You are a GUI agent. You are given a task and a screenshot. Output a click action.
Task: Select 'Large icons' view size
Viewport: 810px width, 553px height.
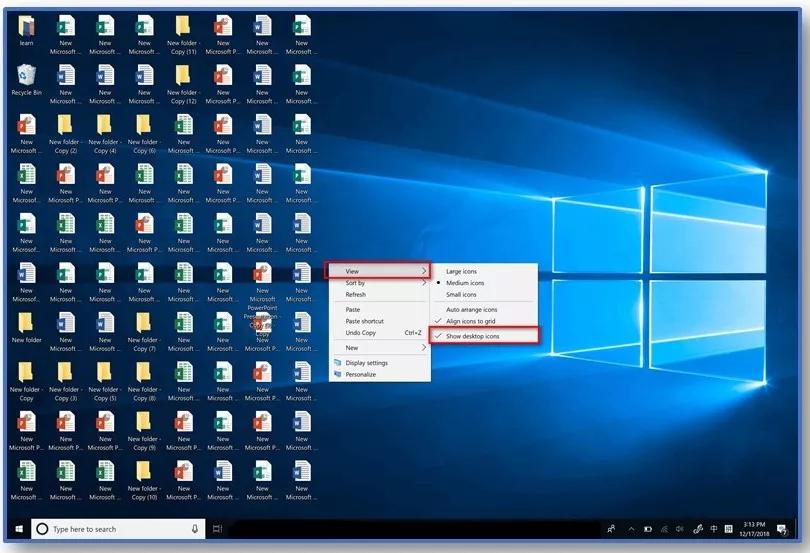pos(461,271)
